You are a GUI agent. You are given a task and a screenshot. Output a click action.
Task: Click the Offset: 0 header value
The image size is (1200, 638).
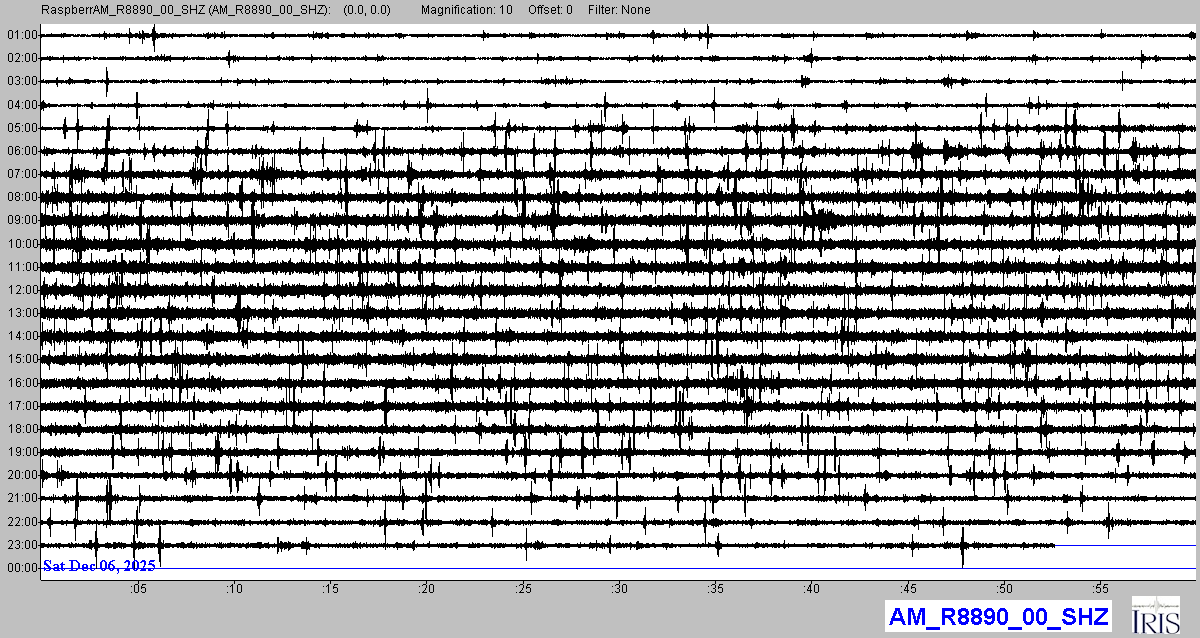[551, 10]
